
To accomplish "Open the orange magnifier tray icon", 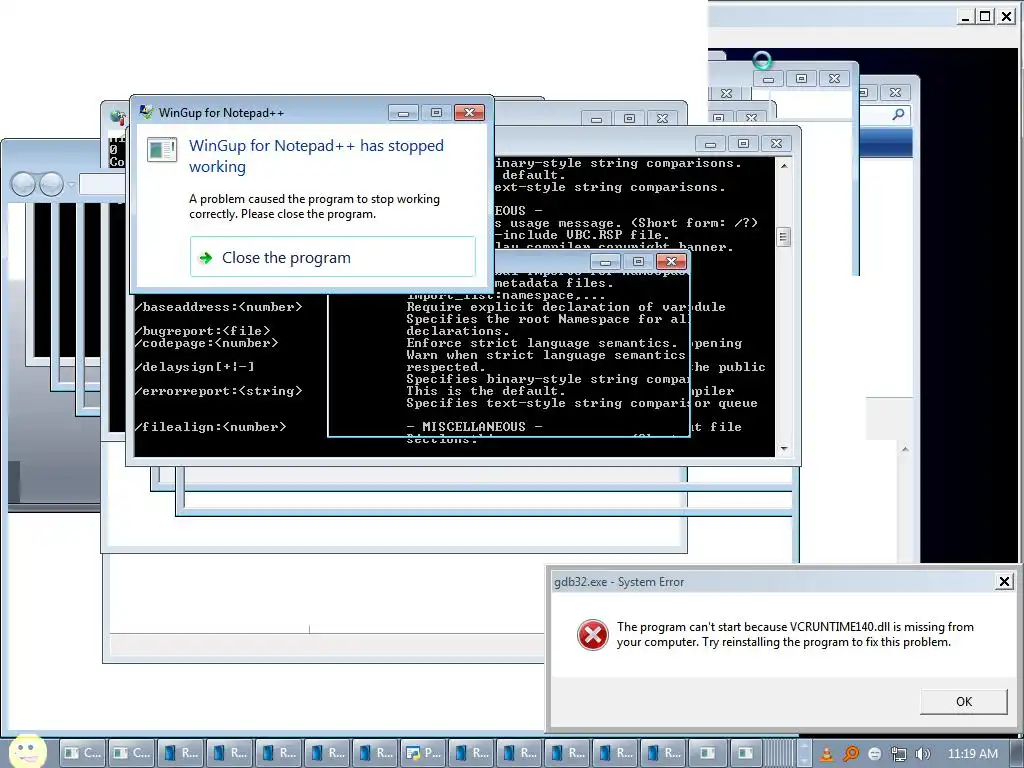I will 850,754.
